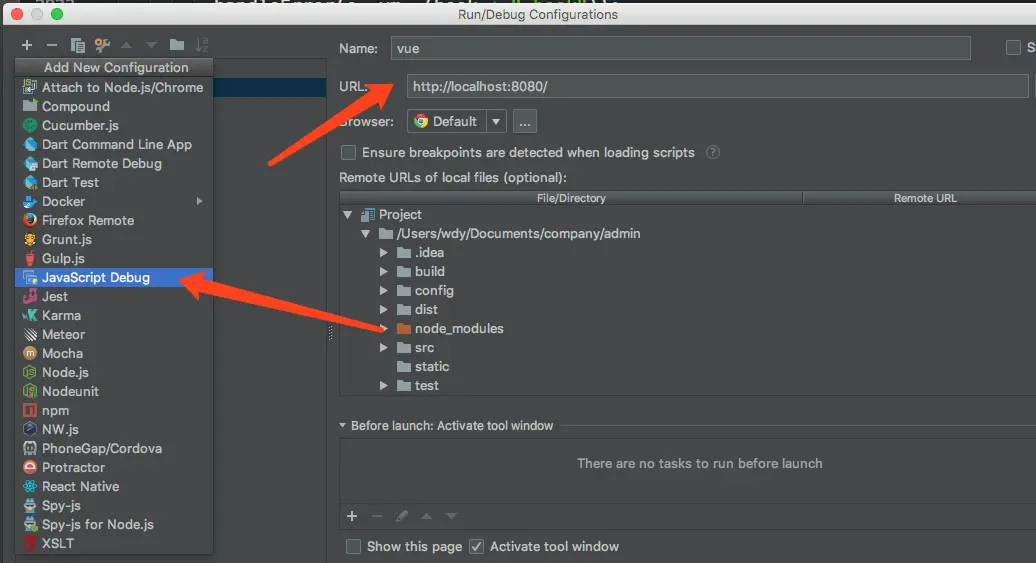Screen dimensions: 1036x563
Task: Click the npm icon entry
Action: (x=30, y=410)
